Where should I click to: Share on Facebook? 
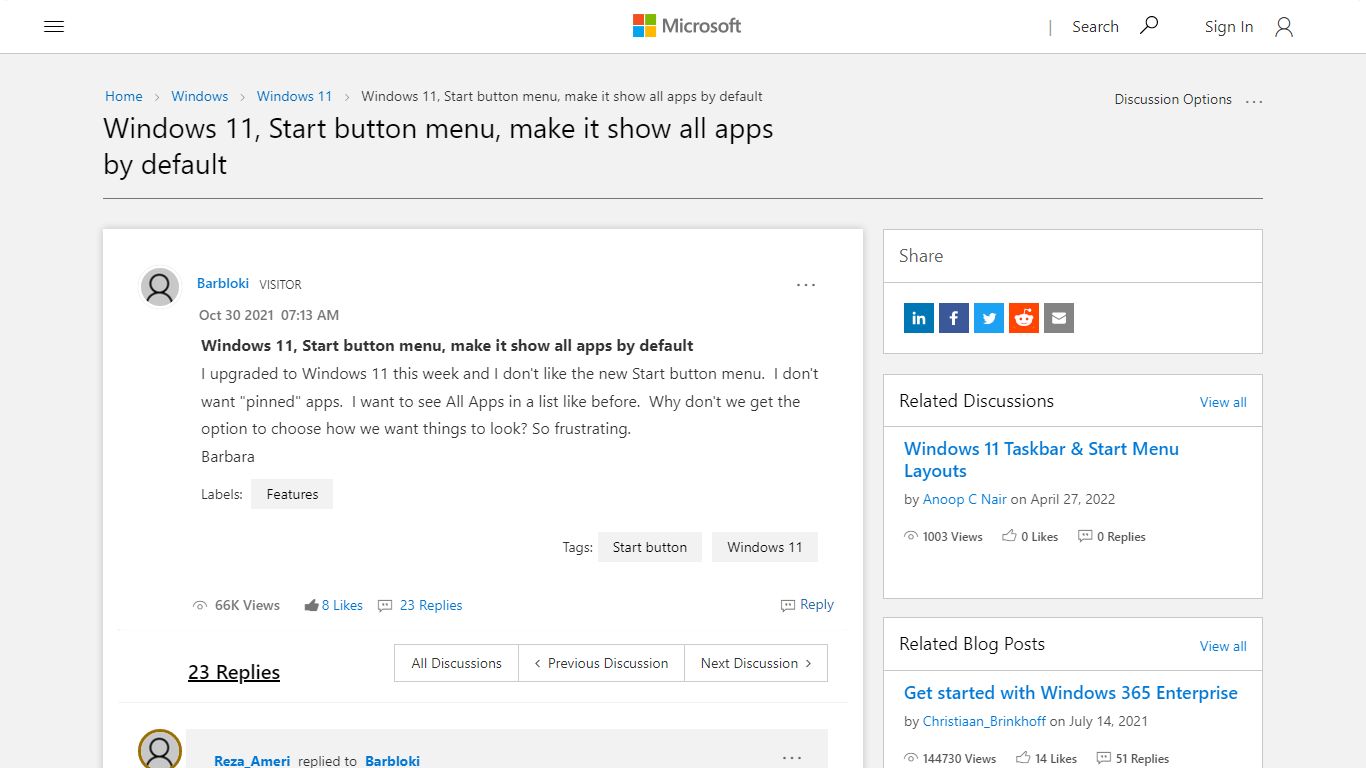(954, 318)
